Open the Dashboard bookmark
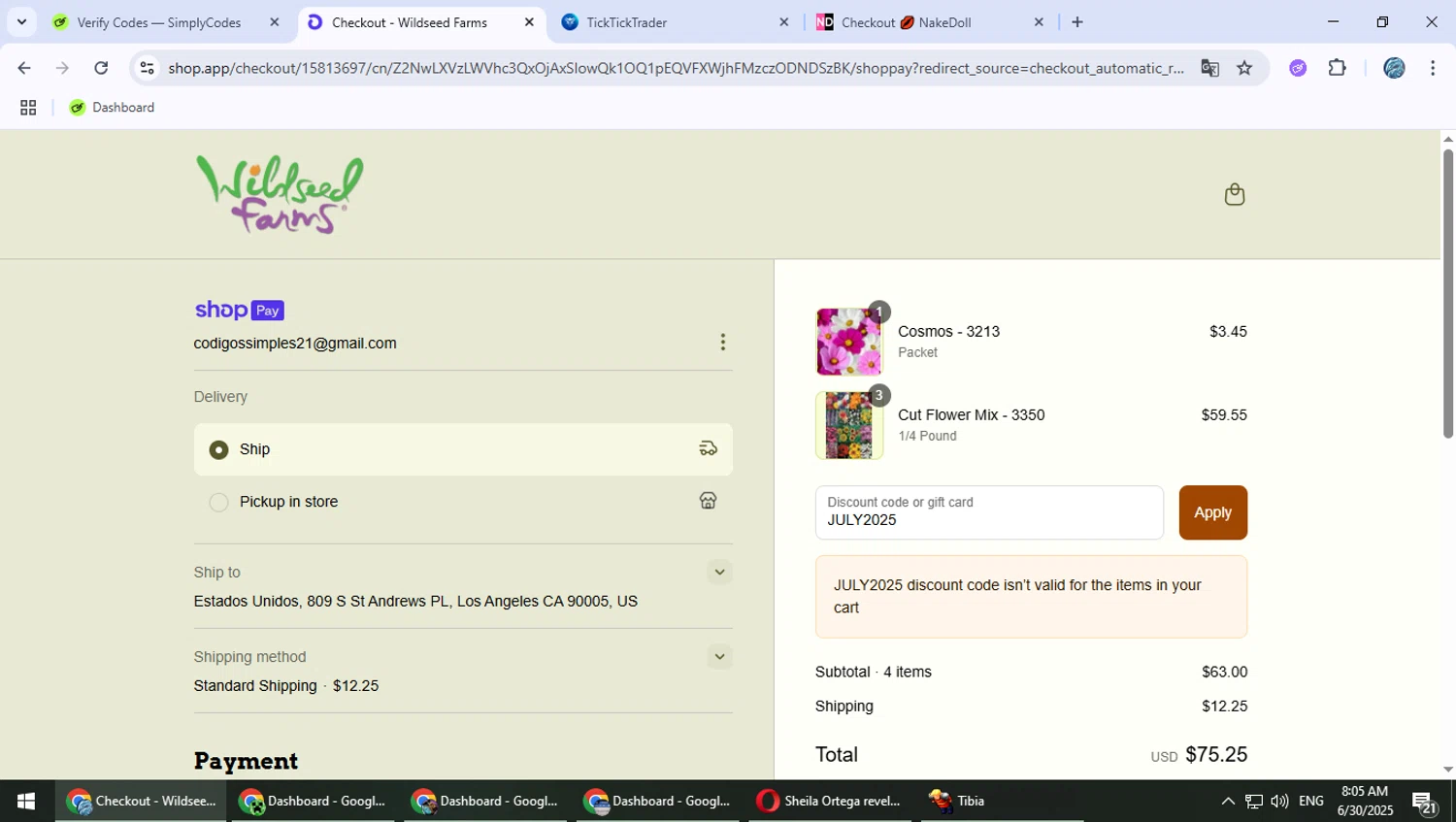Viewport: 1456px width, 822px height. point(113,108)
